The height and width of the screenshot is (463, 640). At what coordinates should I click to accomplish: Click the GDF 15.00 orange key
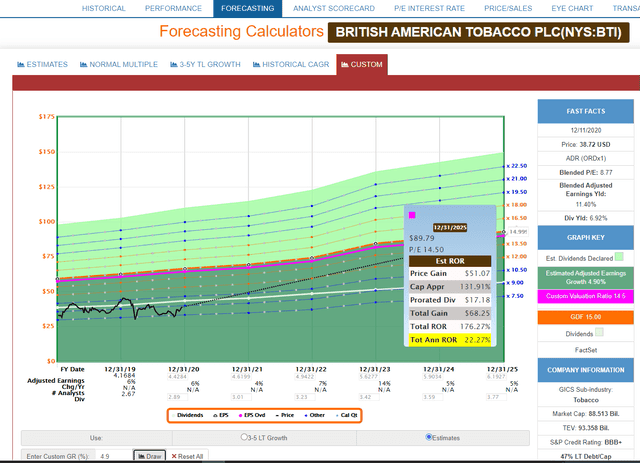(585, 317)
